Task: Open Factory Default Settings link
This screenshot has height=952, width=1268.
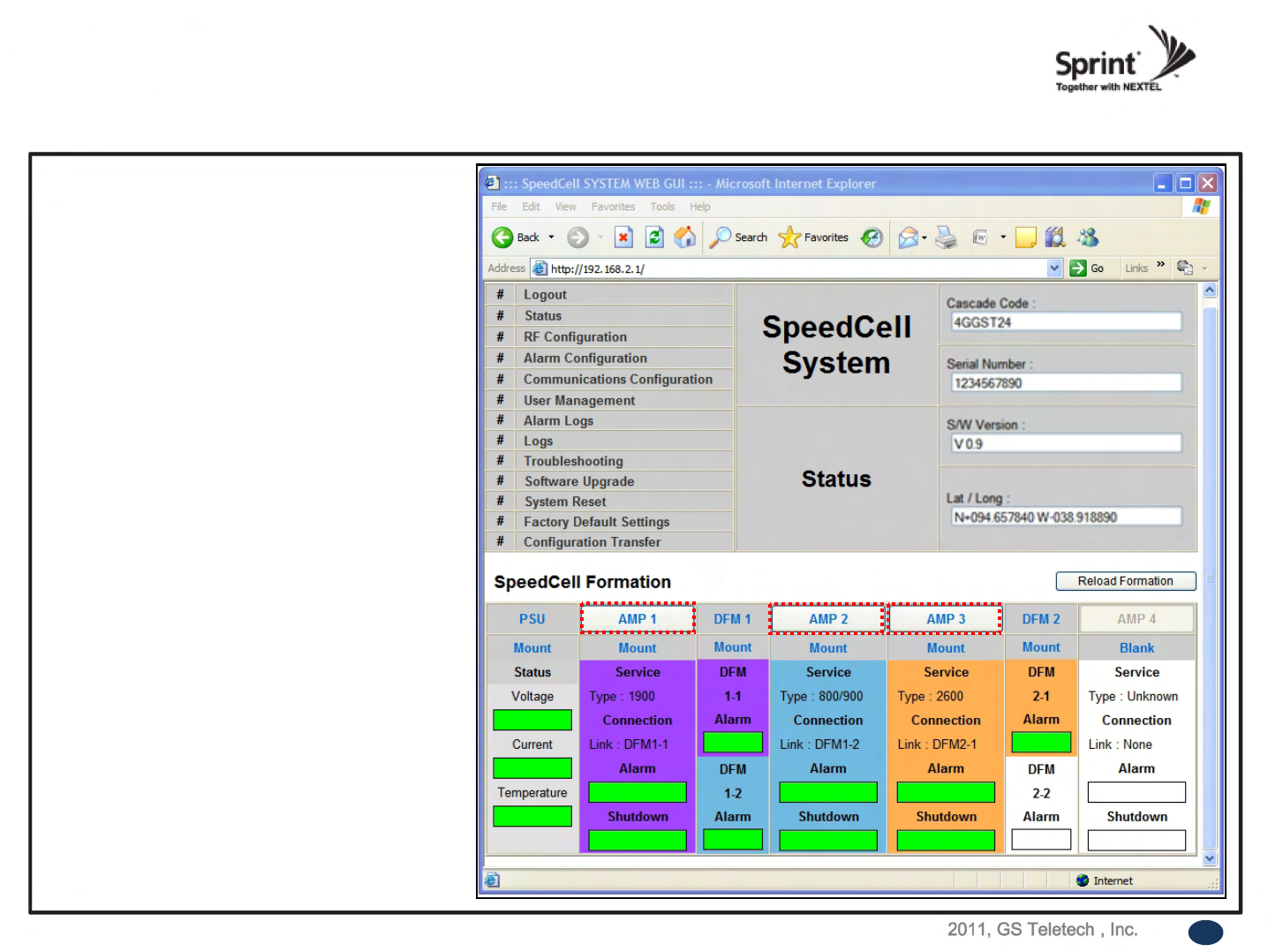Action: pos(596,522)
